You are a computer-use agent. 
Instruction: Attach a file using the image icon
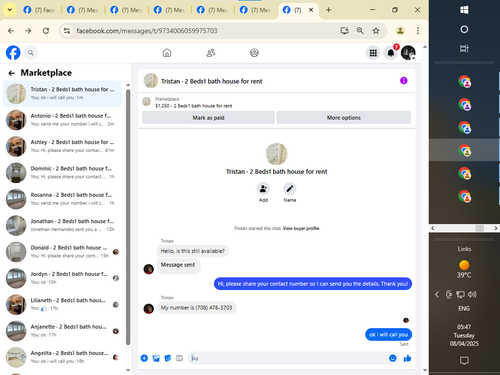pos(156,358)
